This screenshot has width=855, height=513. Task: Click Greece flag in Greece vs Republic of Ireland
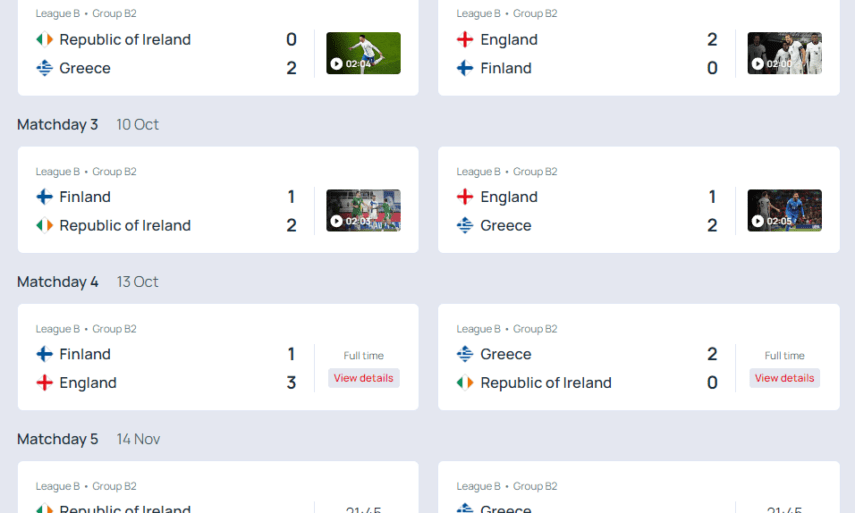click(465, 354)
